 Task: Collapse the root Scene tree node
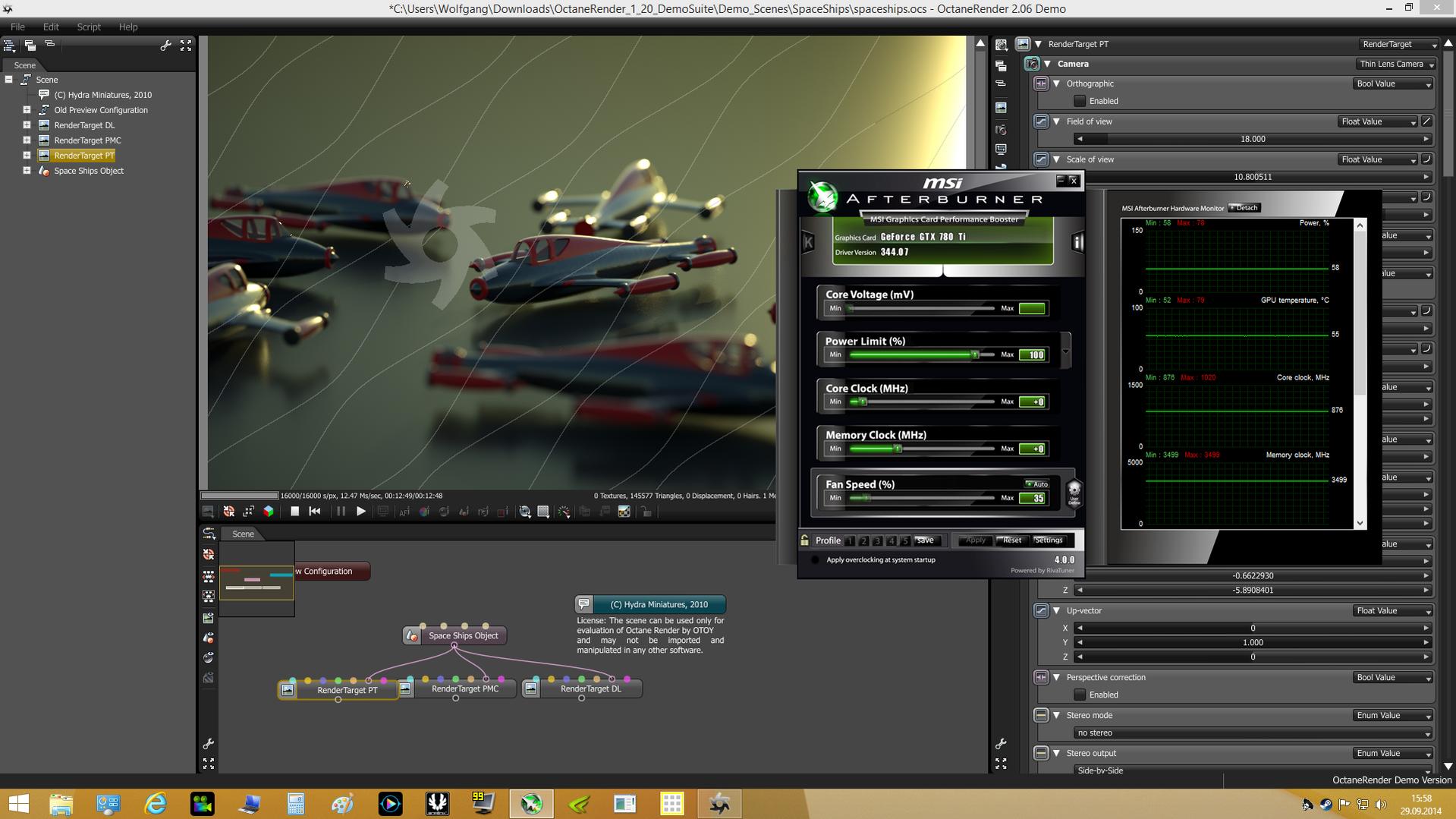coord(8,80)
